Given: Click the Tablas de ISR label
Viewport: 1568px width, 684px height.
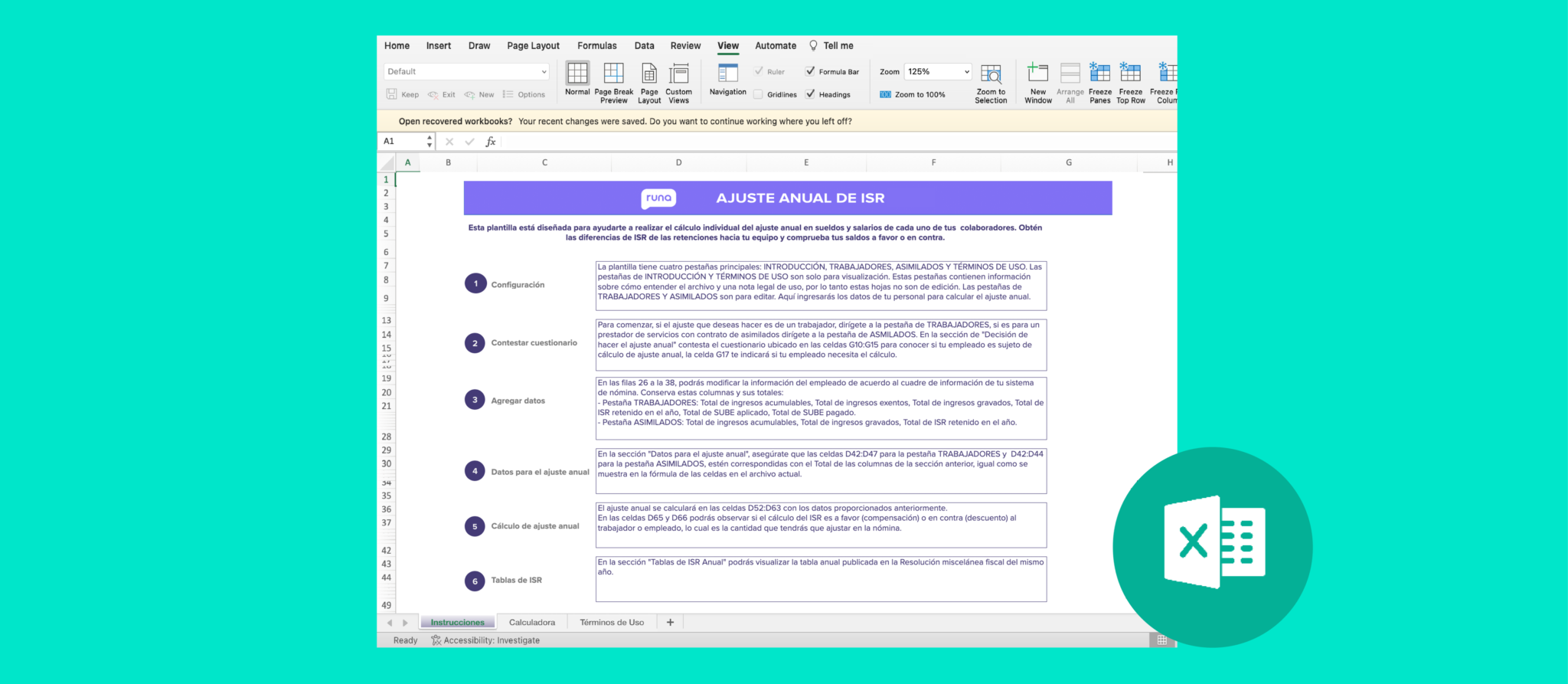Looking at the screenshot, I should [516, 581].
